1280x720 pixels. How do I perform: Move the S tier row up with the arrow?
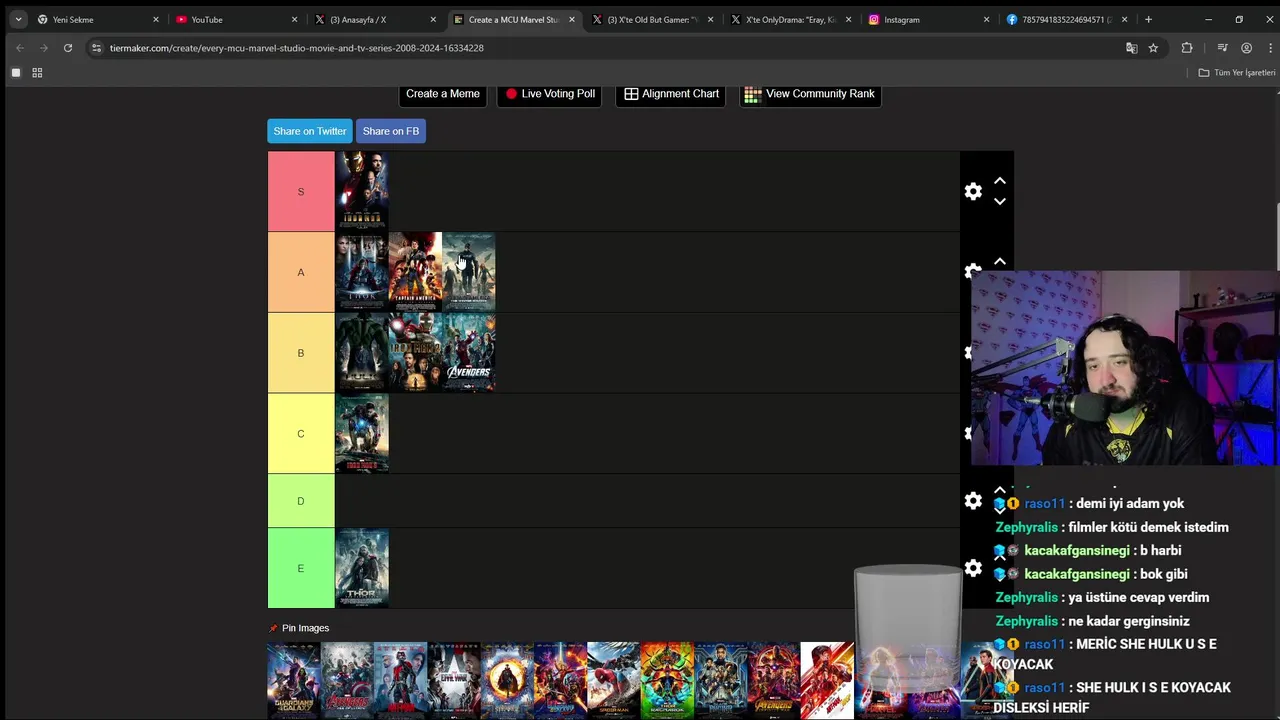pyautogui.click(x=999, y=181)
